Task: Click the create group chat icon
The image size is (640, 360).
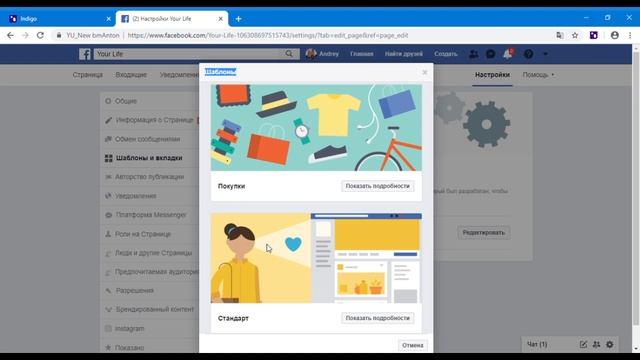Action: [x=596, y=344]
